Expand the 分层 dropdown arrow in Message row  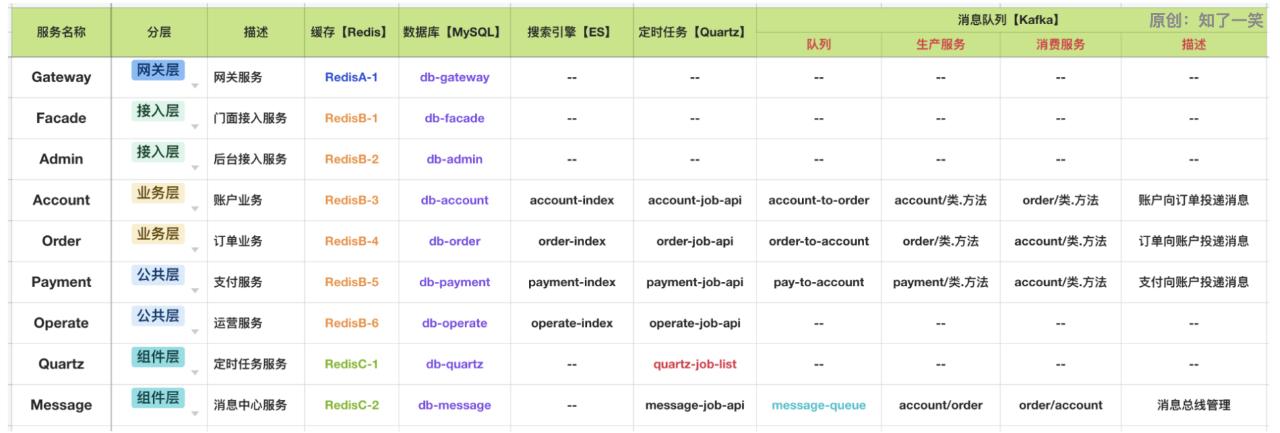[195, 414]
